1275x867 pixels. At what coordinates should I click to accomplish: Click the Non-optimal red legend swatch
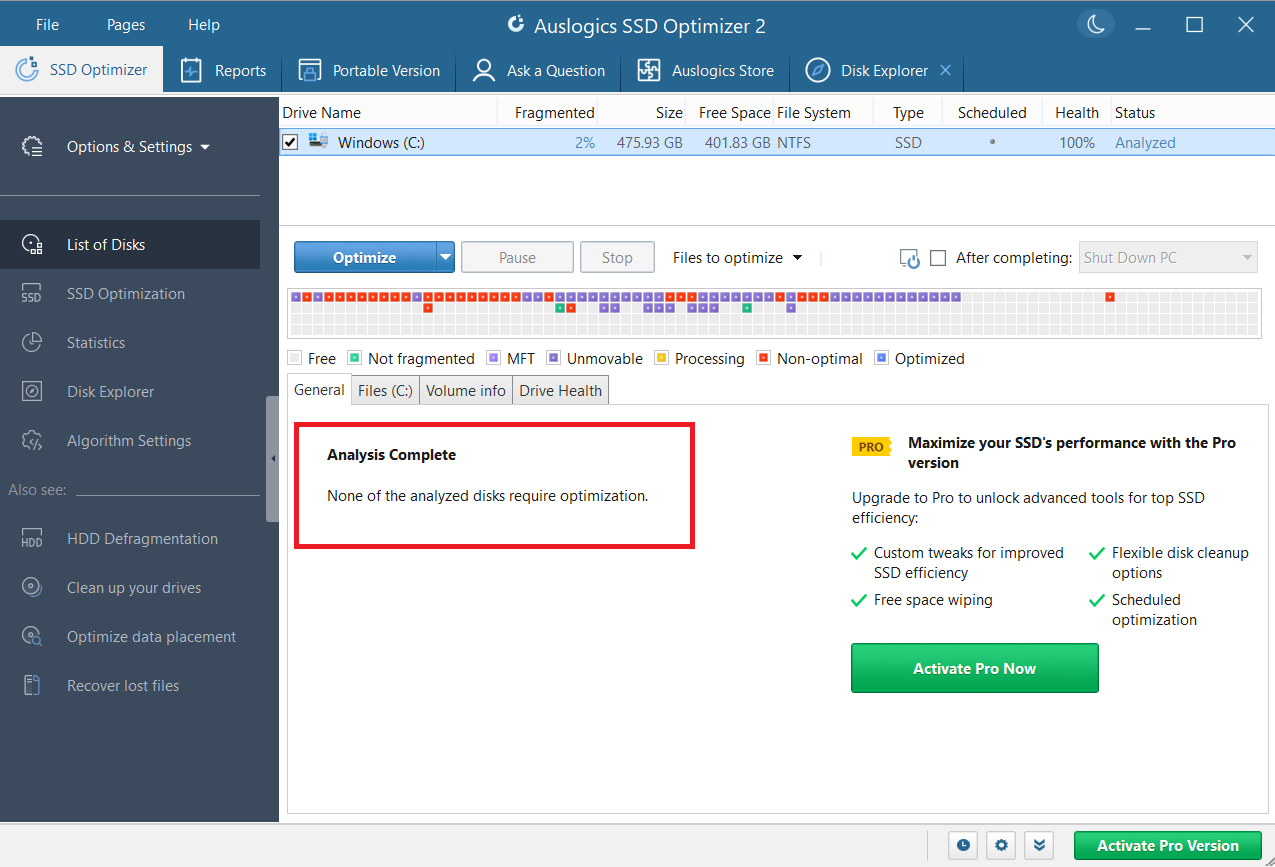pyautogui.click(x=764, y=358)
